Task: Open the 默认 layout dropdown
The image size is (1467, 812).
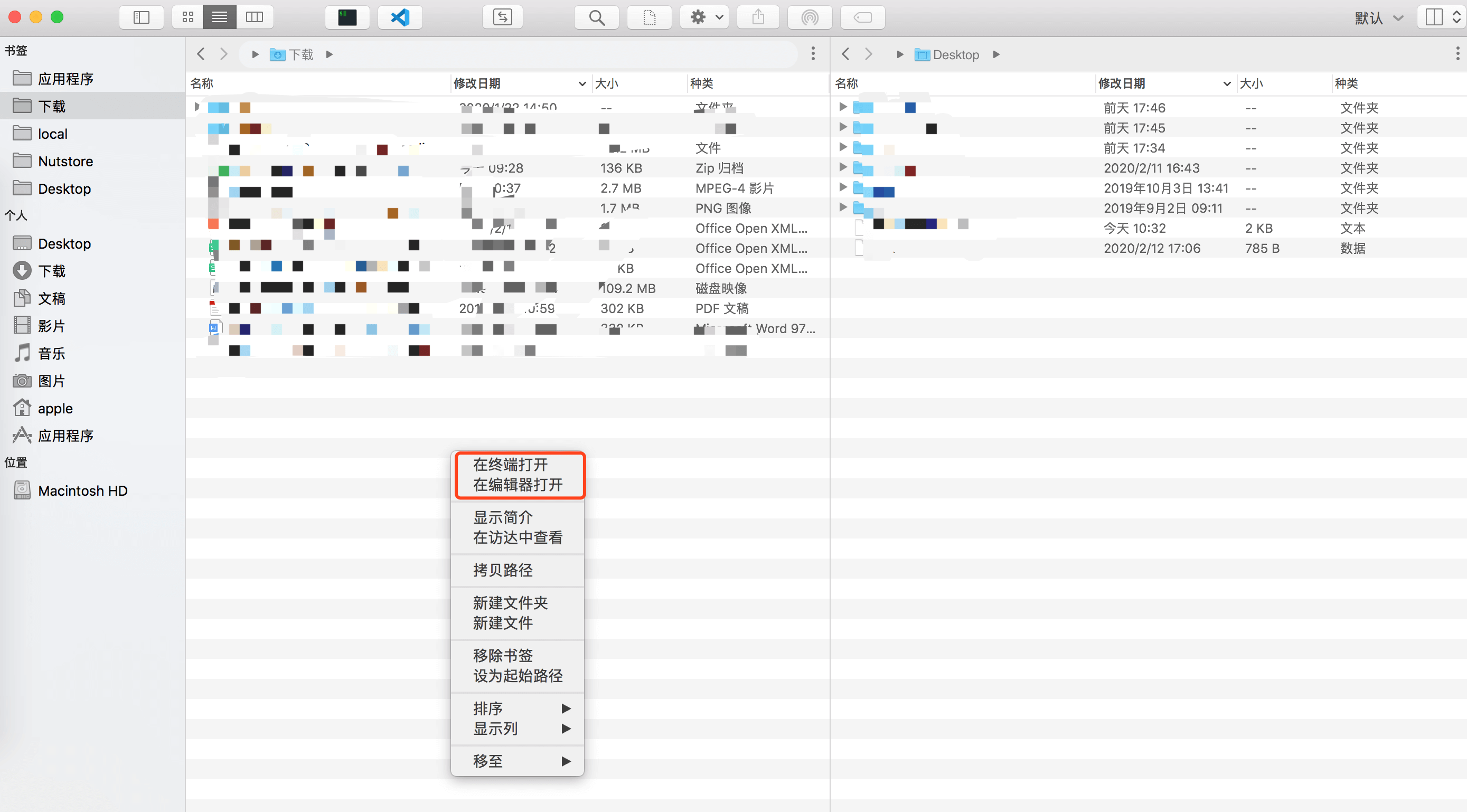Action: (1378, 18)
